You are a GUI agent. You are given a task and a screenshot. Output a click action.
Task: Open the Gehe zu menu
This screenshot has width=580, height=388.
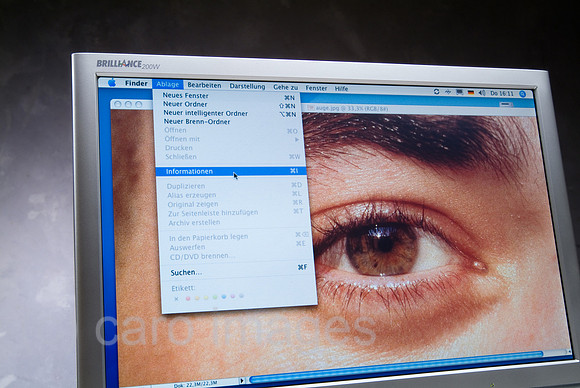click(x=286, y=87)
